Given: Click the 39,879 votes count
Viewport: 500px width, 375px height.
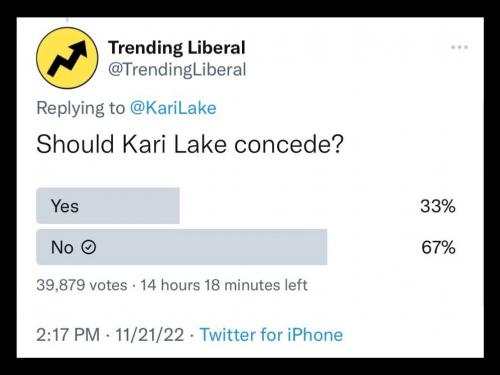Looking at the screenshot, I should coord(82,285).
